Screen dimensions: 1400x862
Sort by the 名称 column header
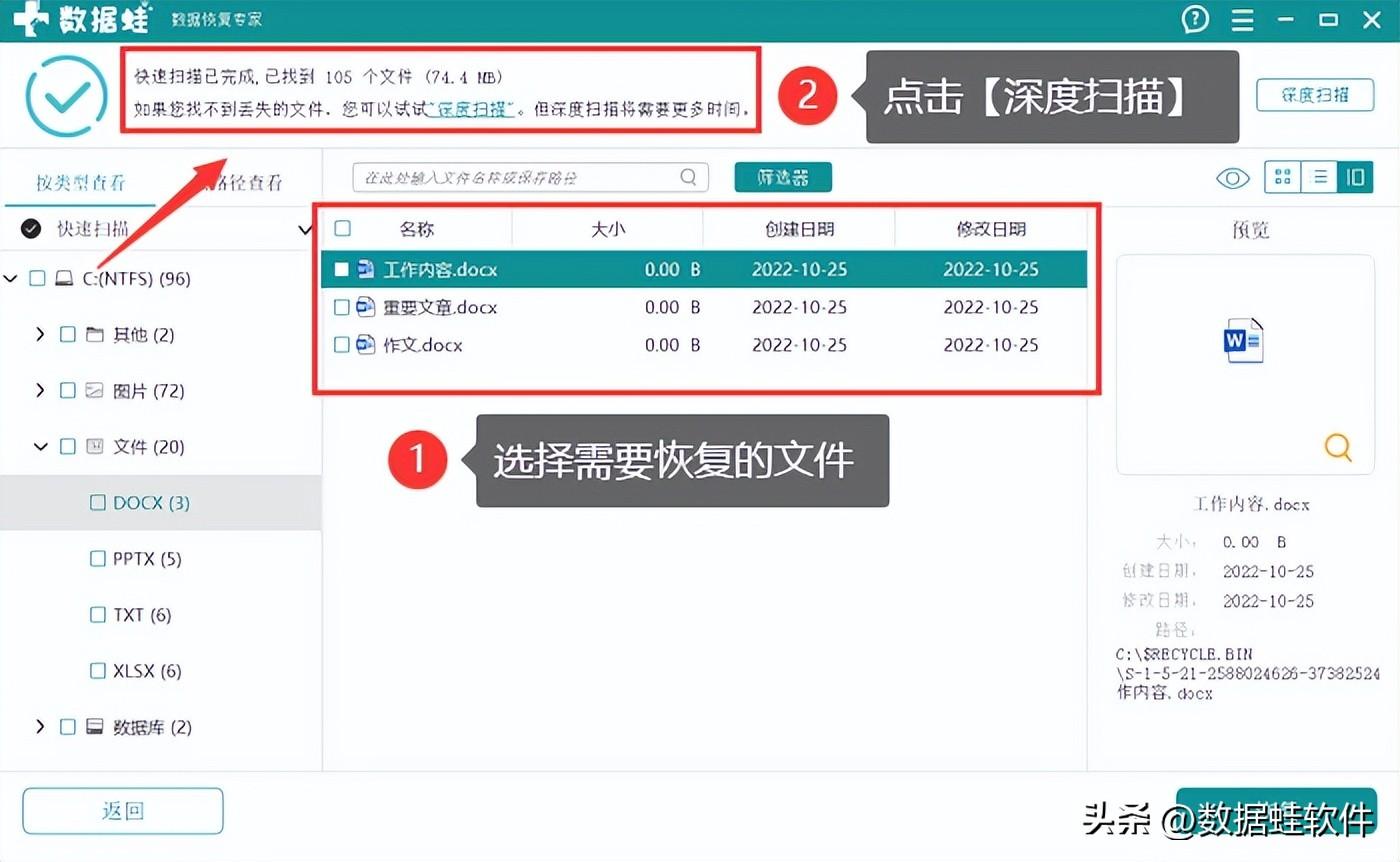tap(417, 229)
